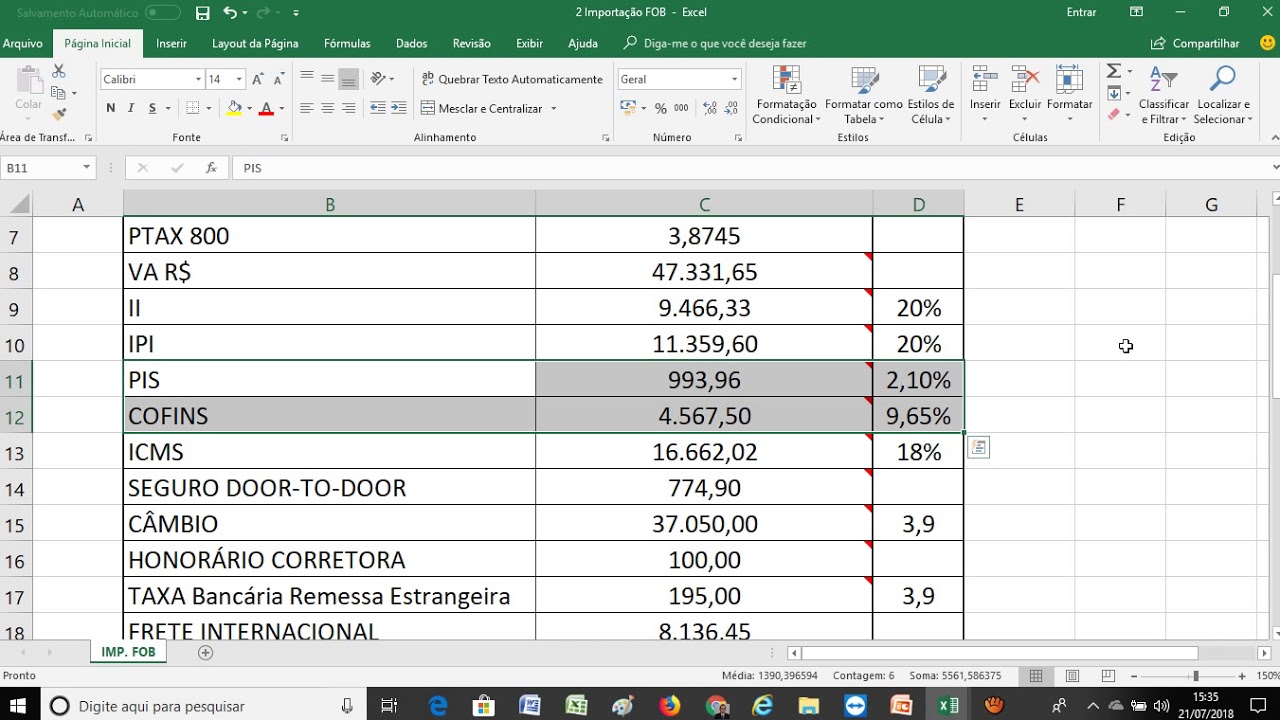This screenshot has height=720, width=1280.
Task: Click the Excel icon in the taskbar
Action: 948,706
